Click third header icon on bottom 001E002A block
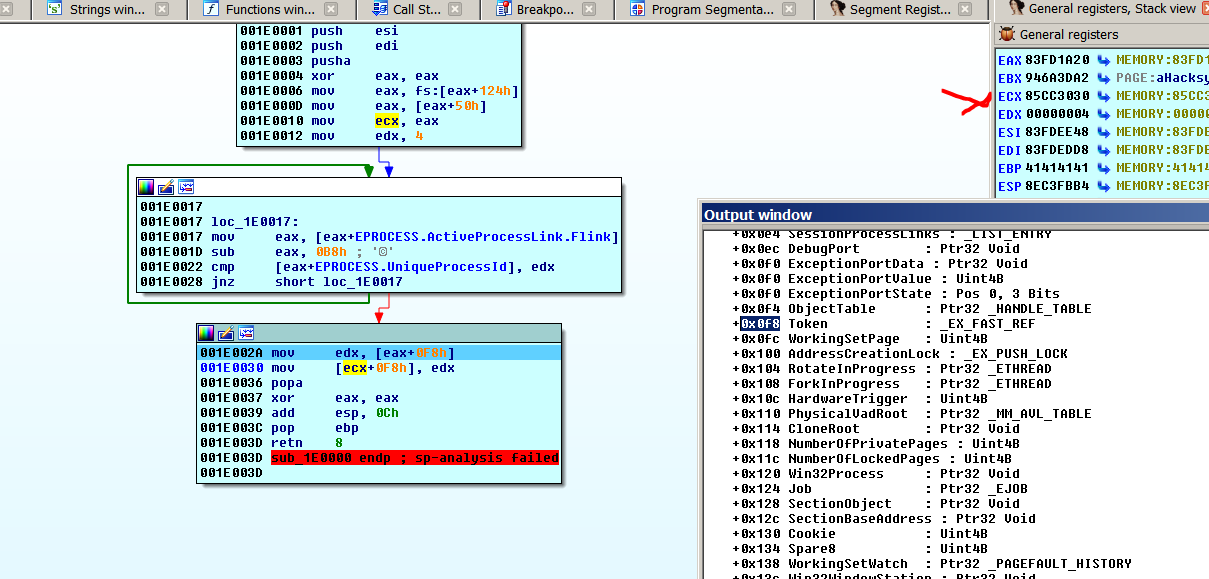This screenshot has width=1209, height=579. 246,333
